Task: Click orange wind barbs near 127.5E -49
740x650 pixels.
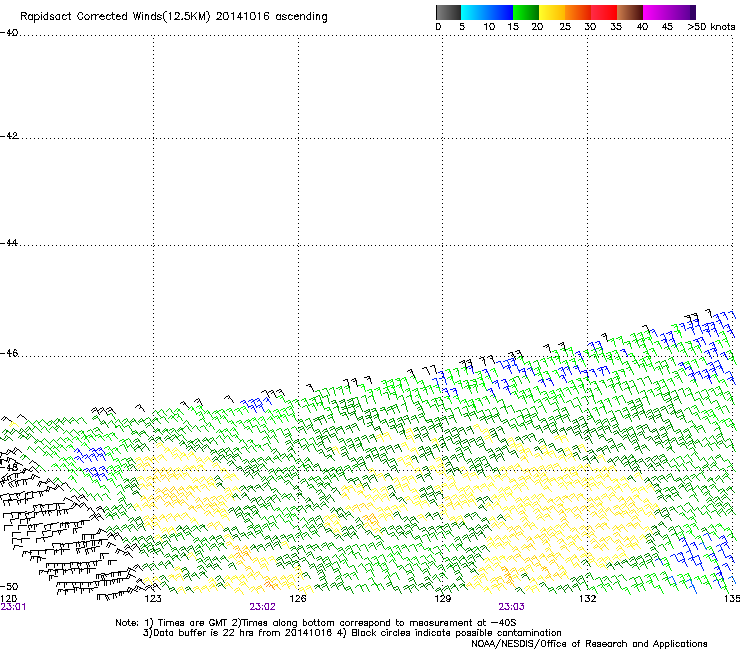Action: coord(371,520)
